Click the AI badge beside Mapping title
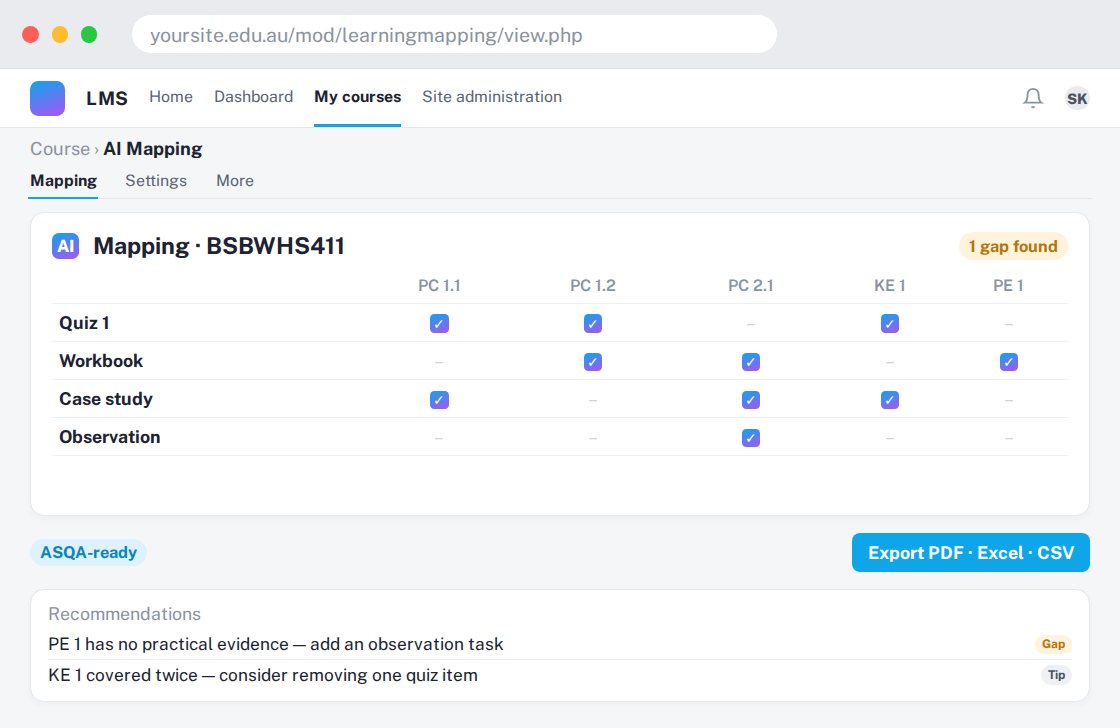The image size is (1120, 728). (x=66, y=246)
